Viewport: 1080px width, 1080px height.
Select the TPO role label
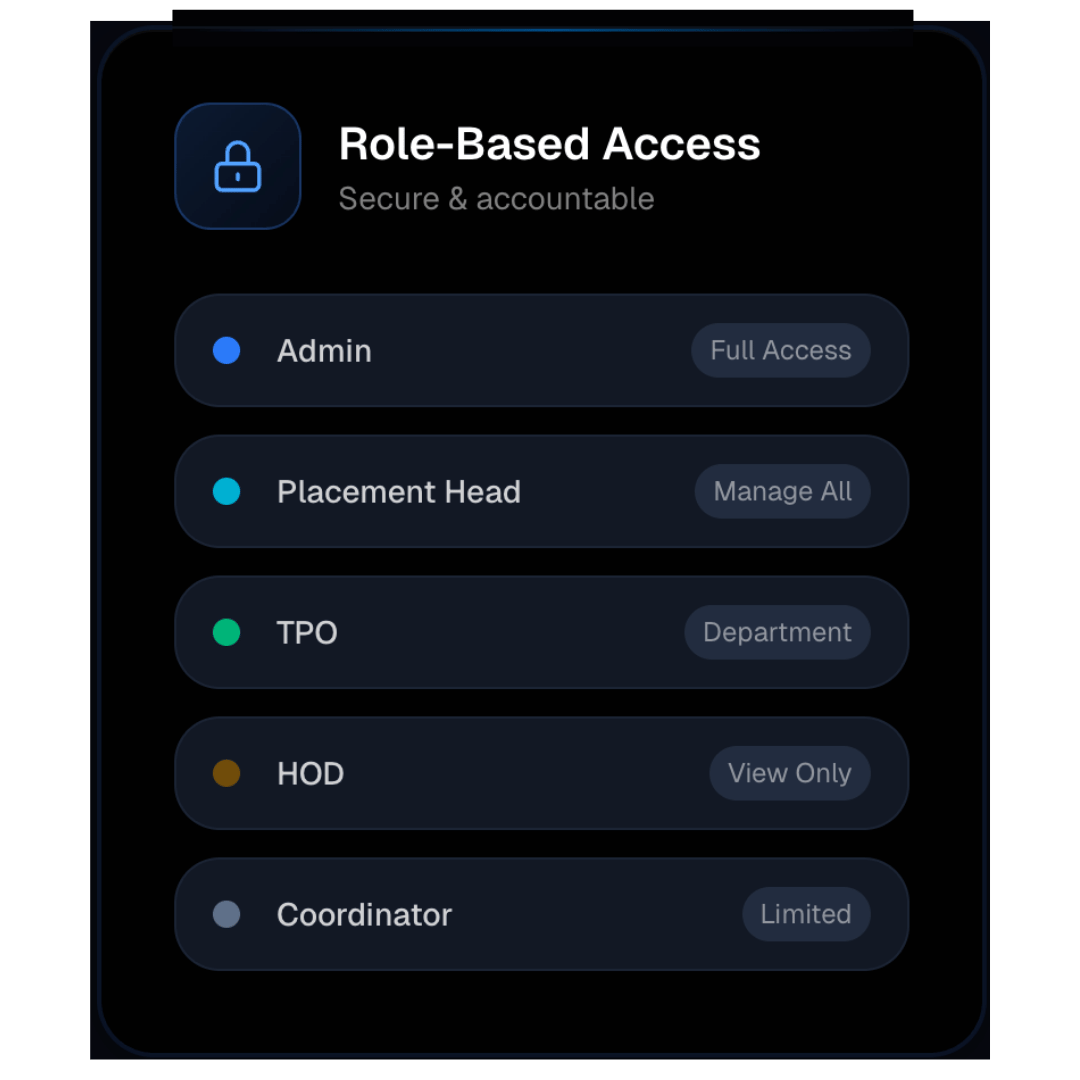(307, 633)
